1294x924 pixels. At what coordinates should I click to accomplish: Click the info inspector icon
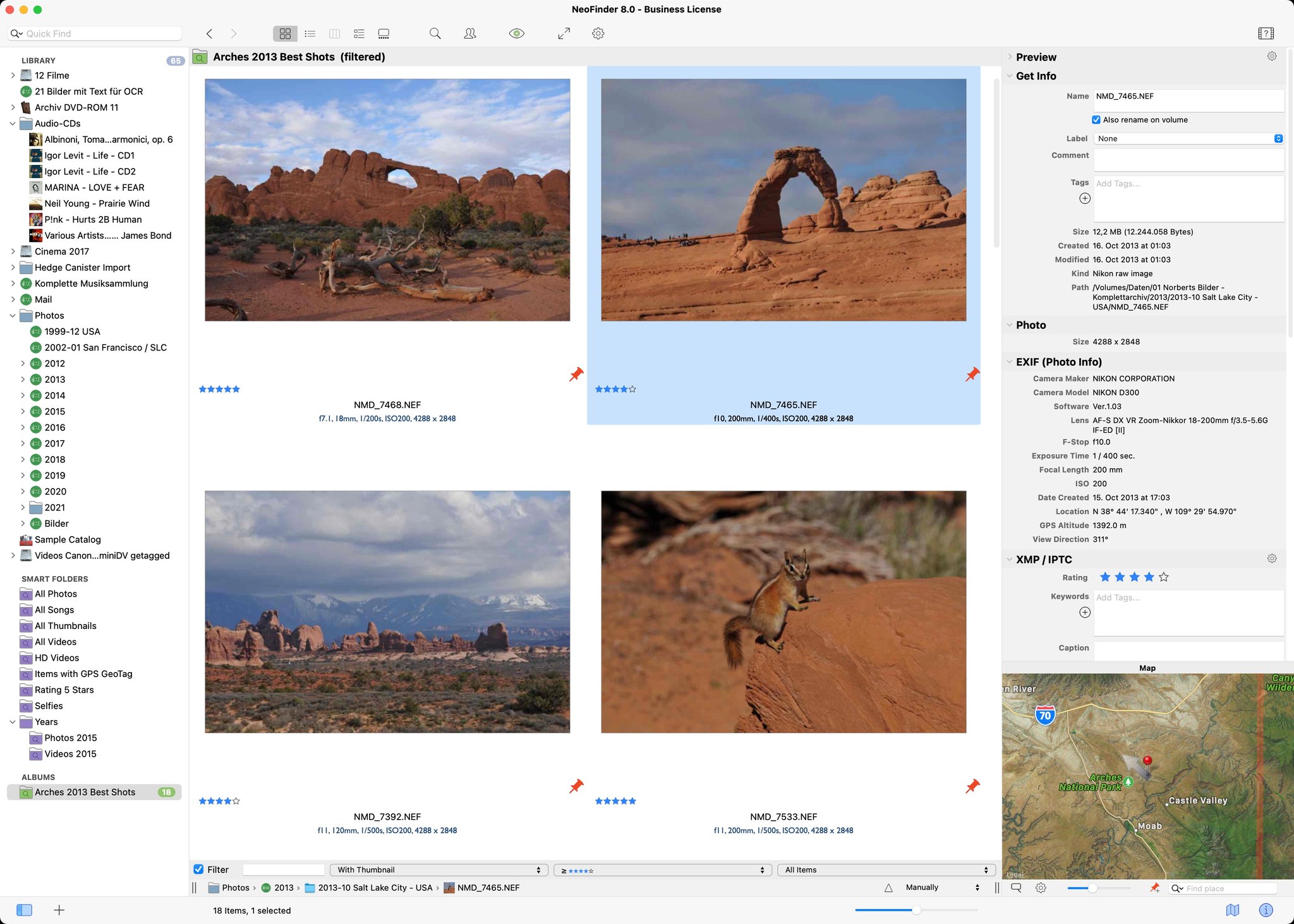point(1266,910)
